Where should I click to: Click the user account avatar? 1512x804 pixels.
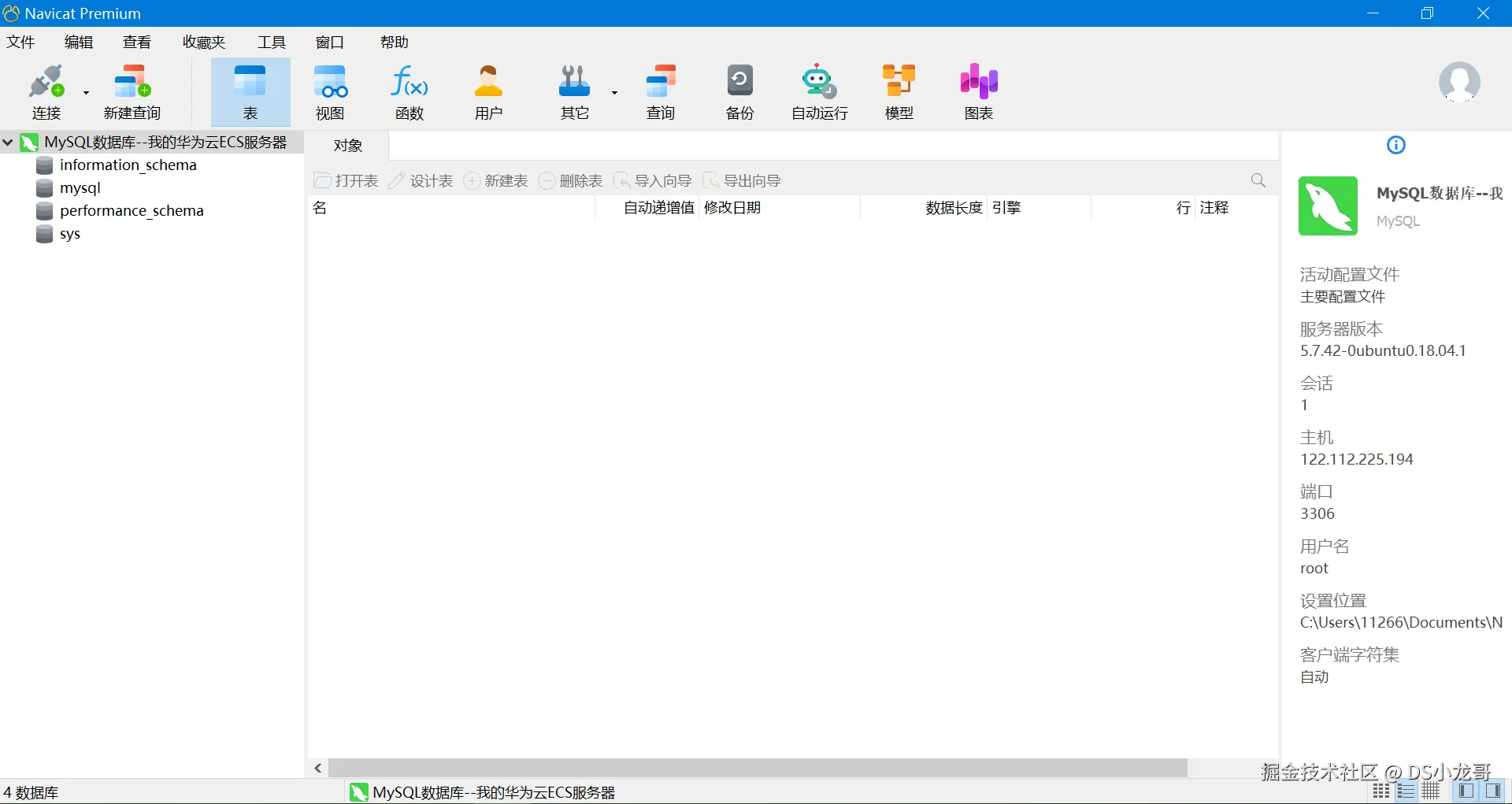click(1459, 83)
